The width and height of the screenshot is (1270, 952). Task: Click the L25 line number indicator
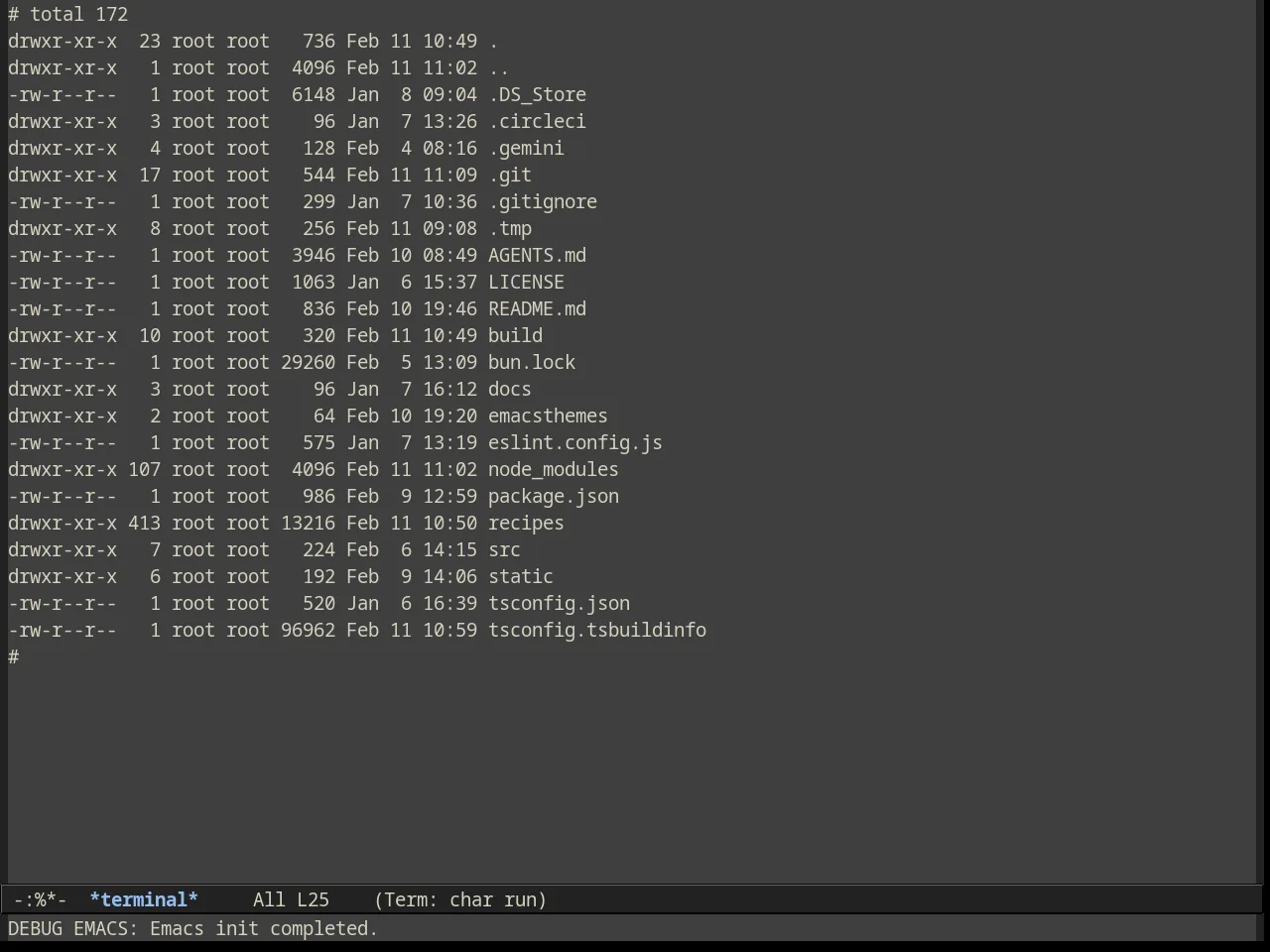(313, 899)
